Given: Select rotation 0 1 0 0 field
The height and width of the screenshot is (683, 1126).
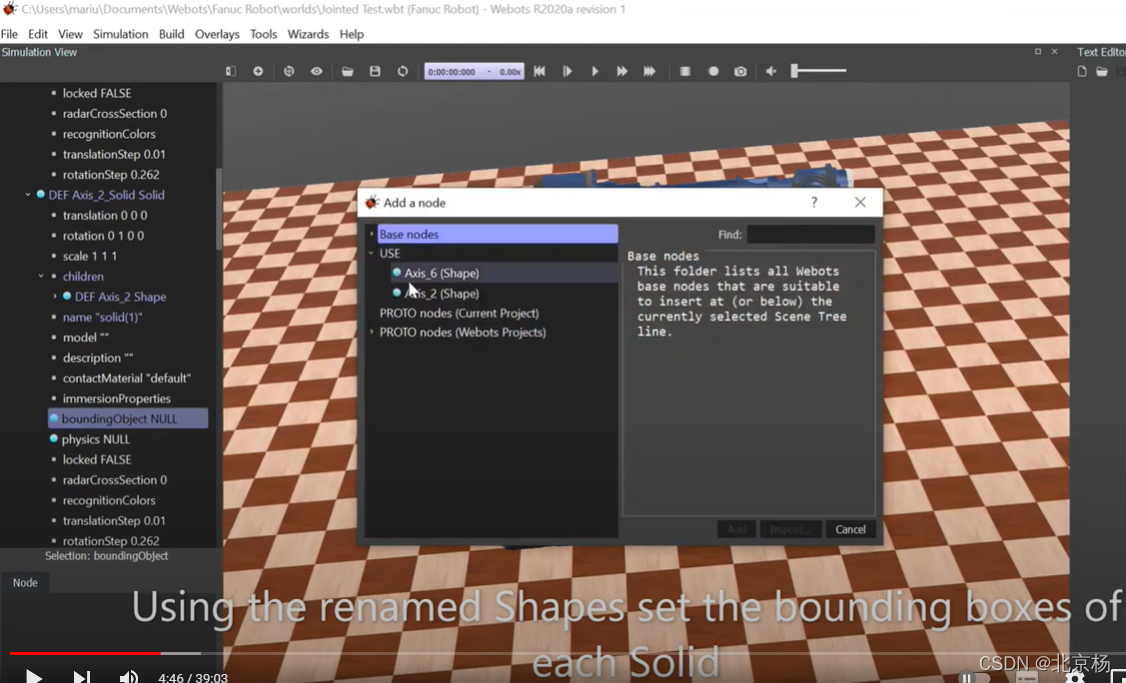Looking at the screenshot, I should point(103,236).
